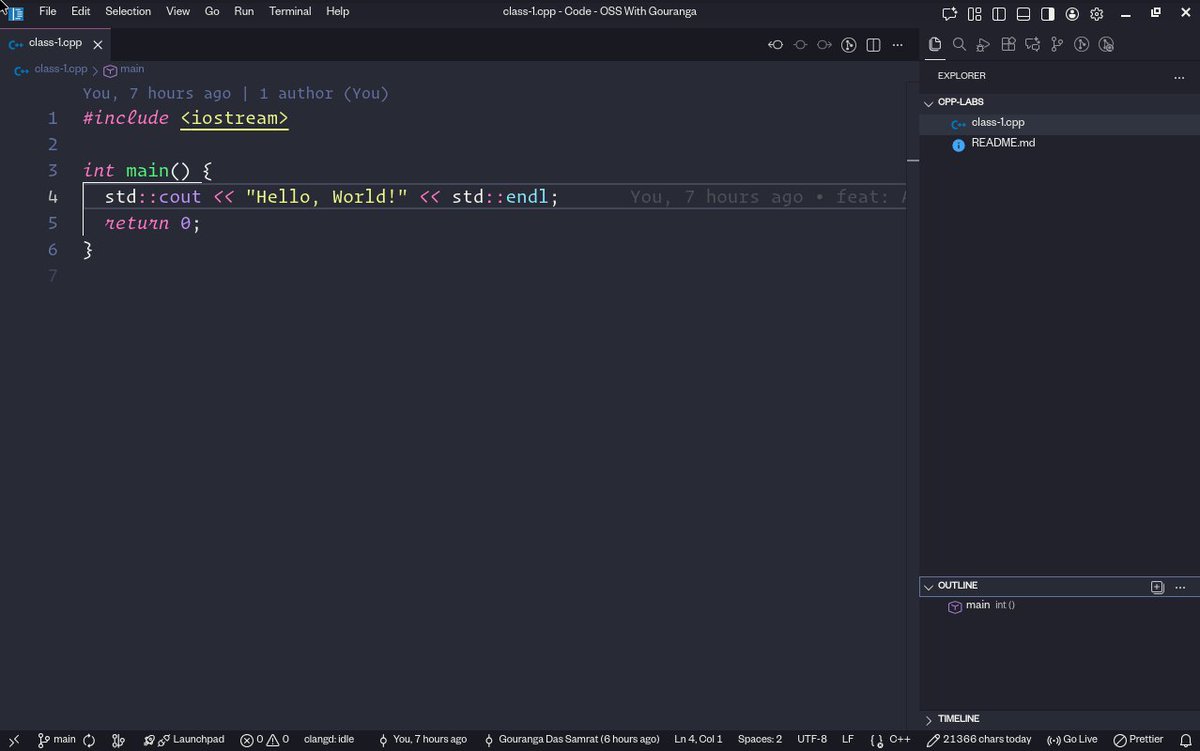Toggle the bottom panel layout icon
This screenshot has height=751, width=1200.
1023,13
